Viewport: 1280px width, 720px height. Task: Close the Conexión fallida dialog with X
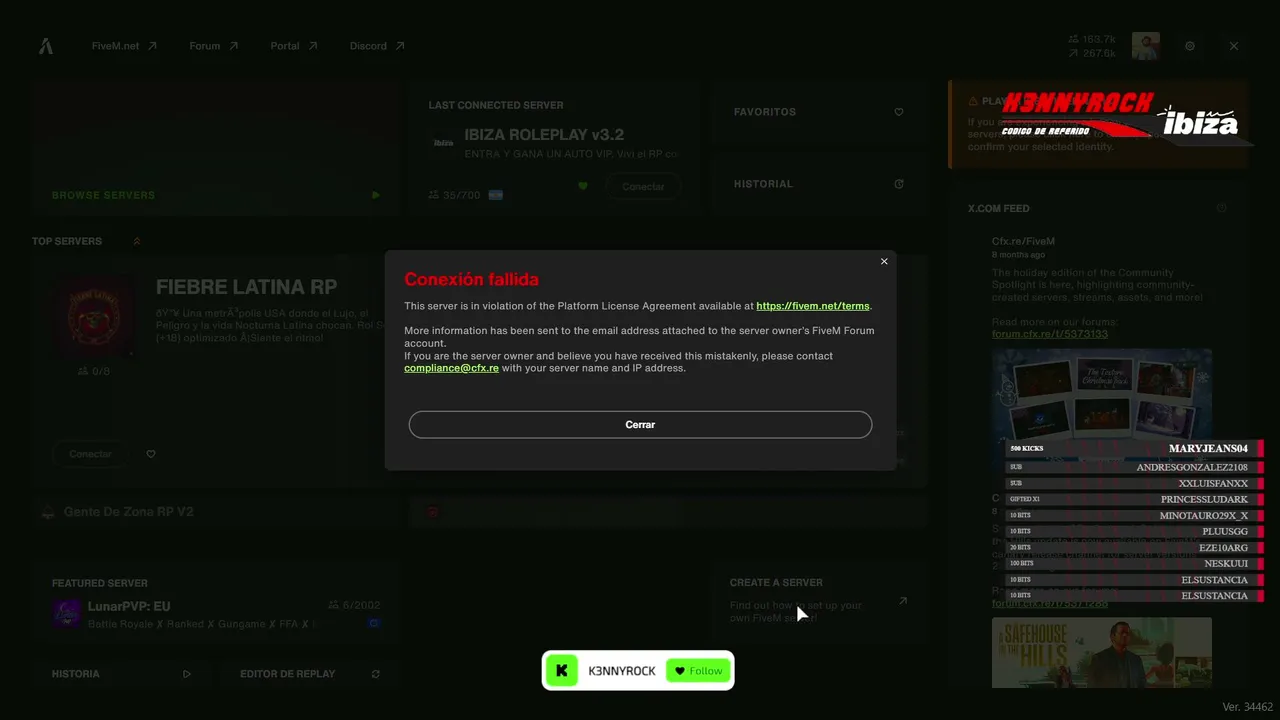point(884,262)
